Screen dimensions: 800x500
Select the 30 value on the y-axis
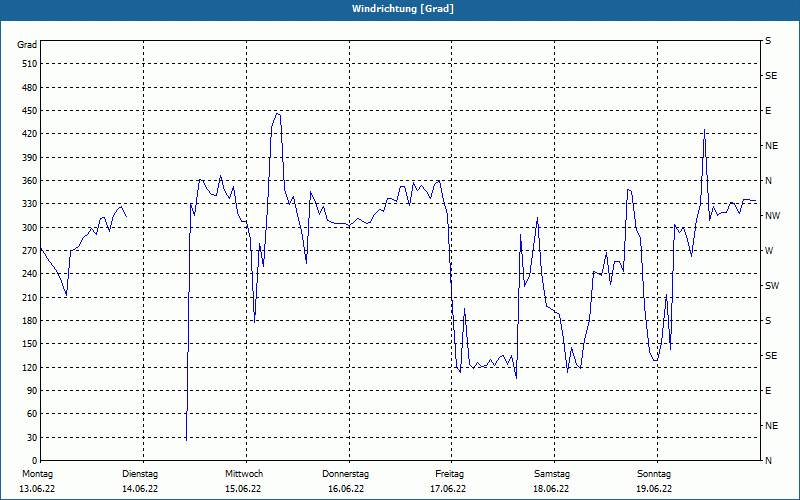click(32, 437)
